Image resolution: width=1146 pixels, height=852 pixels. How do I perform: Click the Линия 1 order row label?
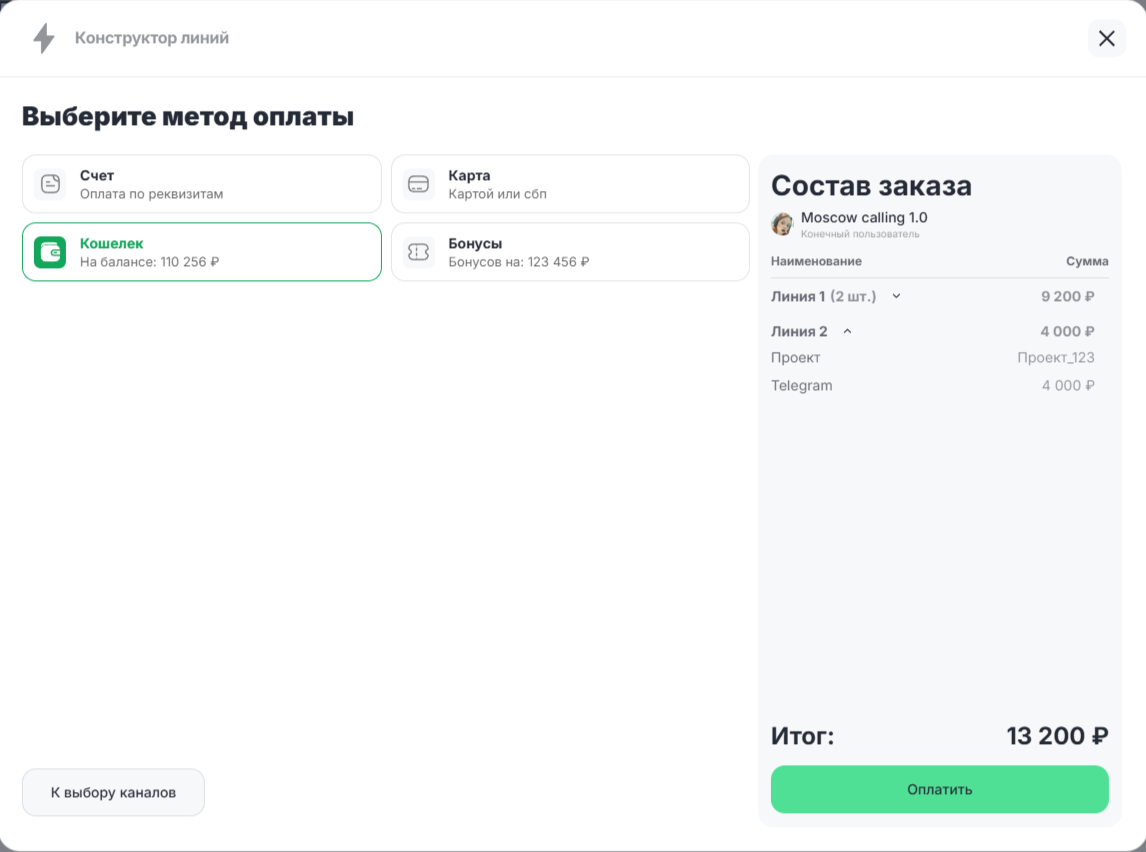pos(799,296)
